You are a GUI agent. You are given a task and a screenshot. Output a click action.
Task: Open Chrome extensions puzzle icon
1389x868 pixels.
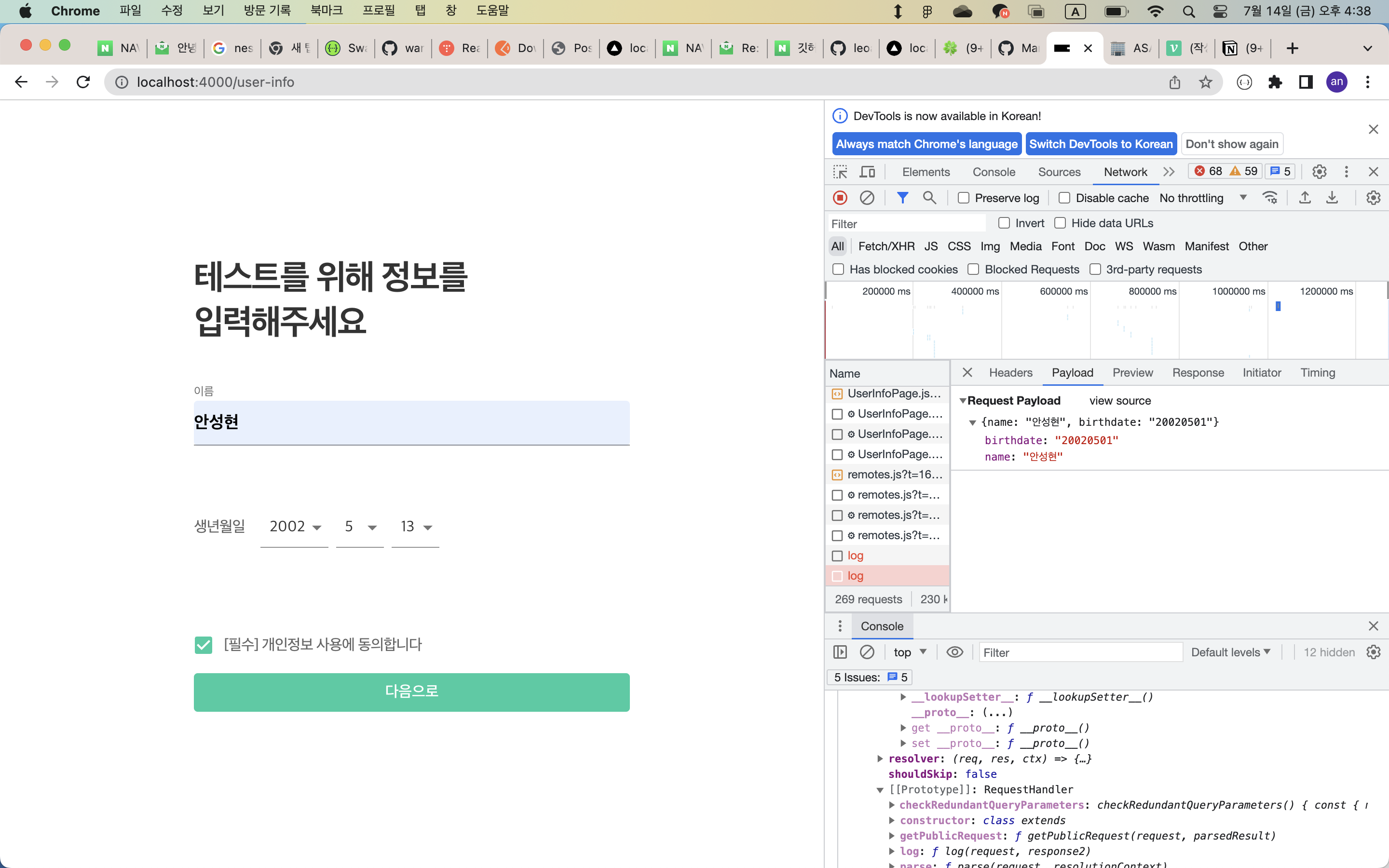pos(1275,82)
